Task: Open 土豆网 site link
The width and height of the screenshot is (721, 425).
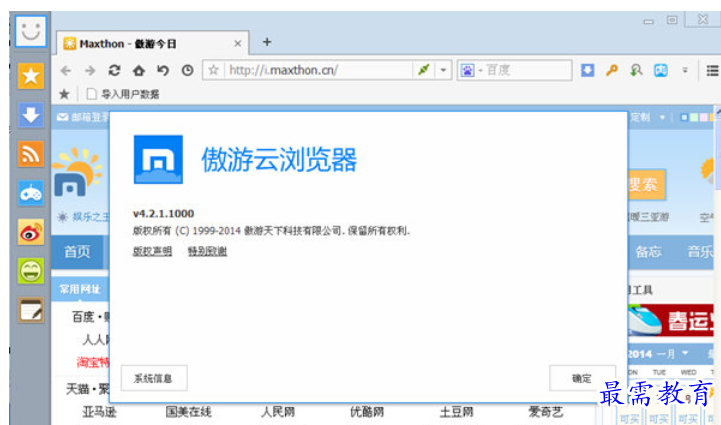Action: (457, 412)
